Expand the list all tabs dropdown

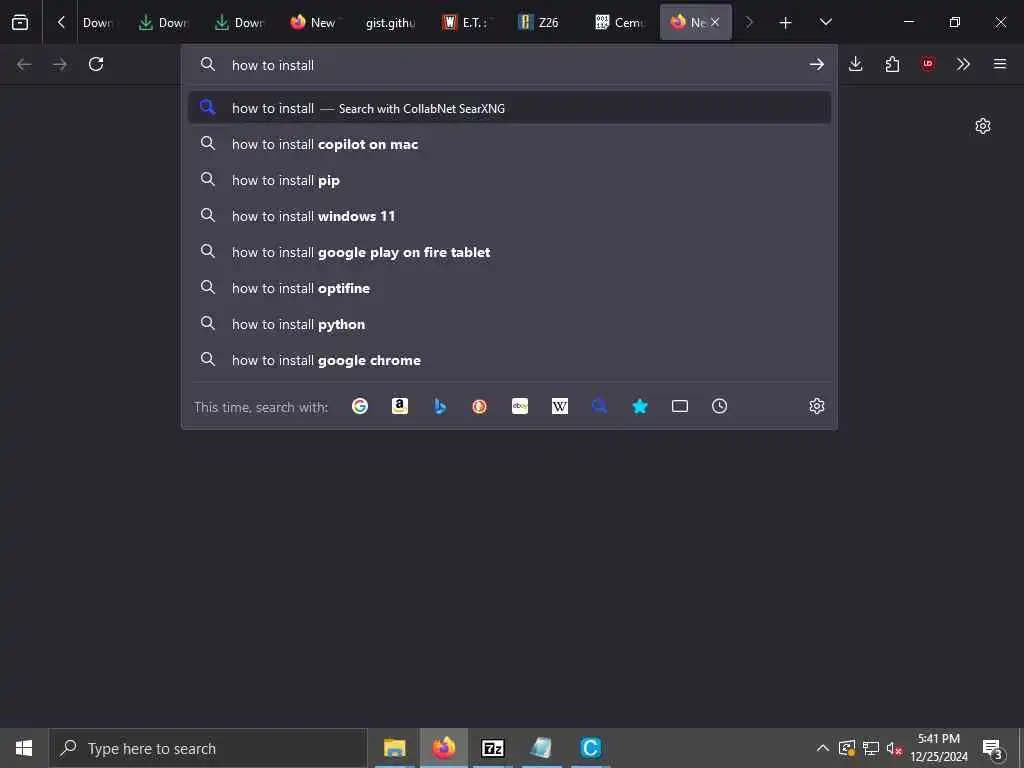coord(825,22)
